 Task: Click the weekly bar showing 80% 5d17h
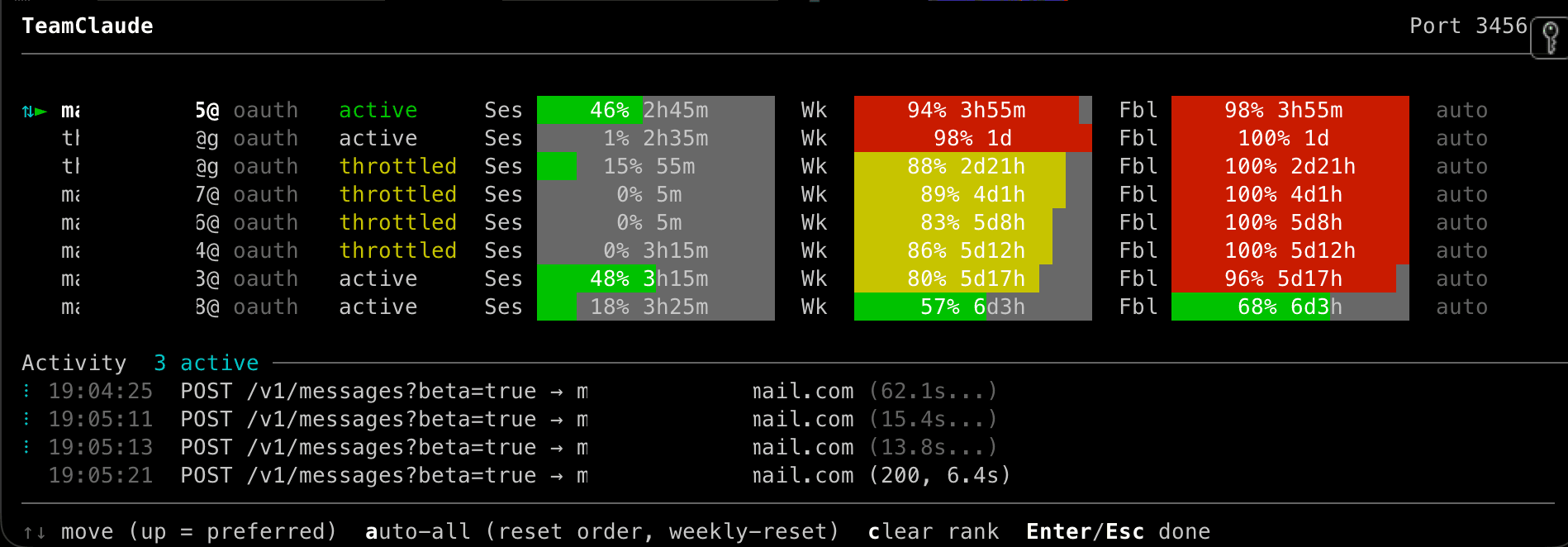click(x=973, y=278)
